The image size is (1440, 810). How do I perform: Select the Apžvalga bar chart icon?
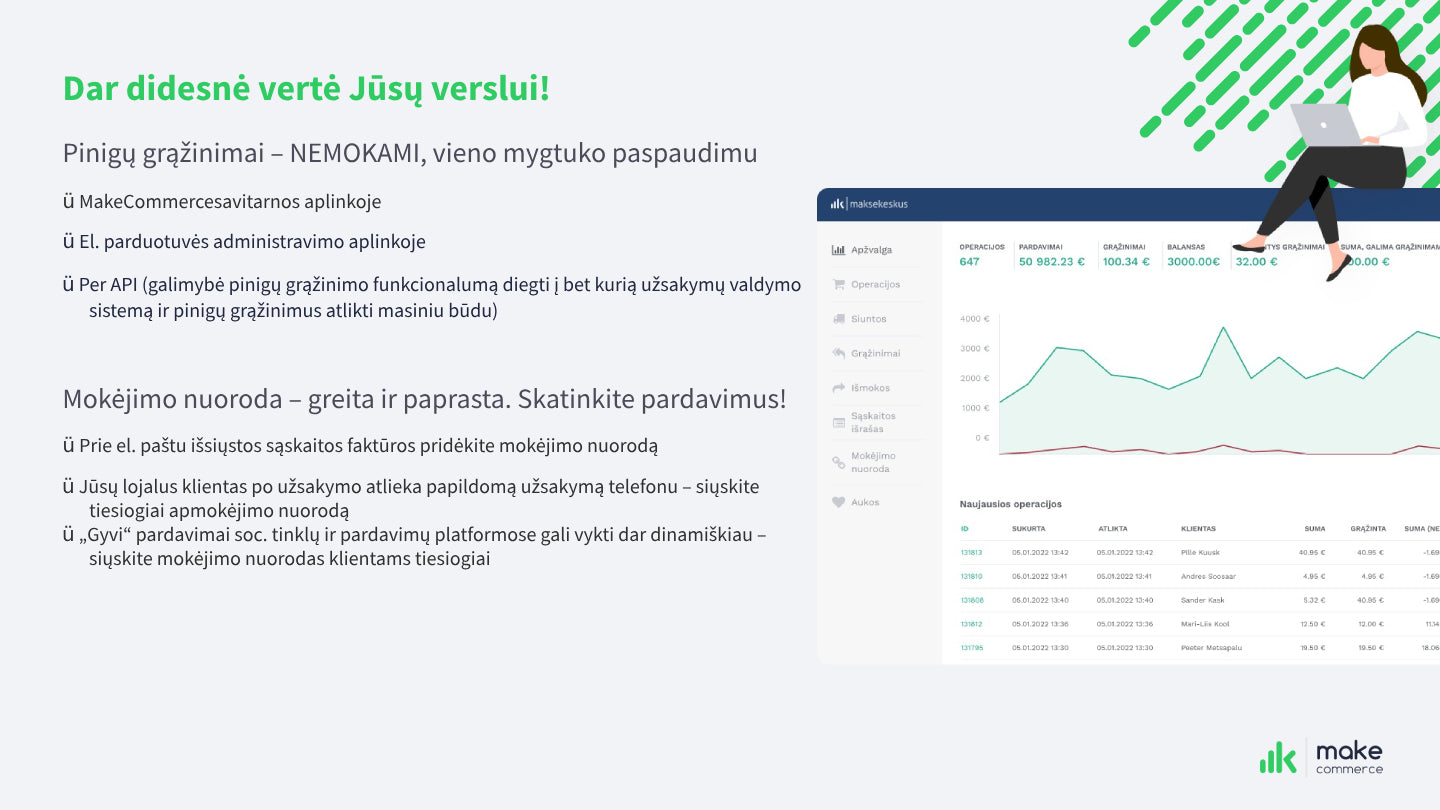pyautogui.click(x=838, y=249)
